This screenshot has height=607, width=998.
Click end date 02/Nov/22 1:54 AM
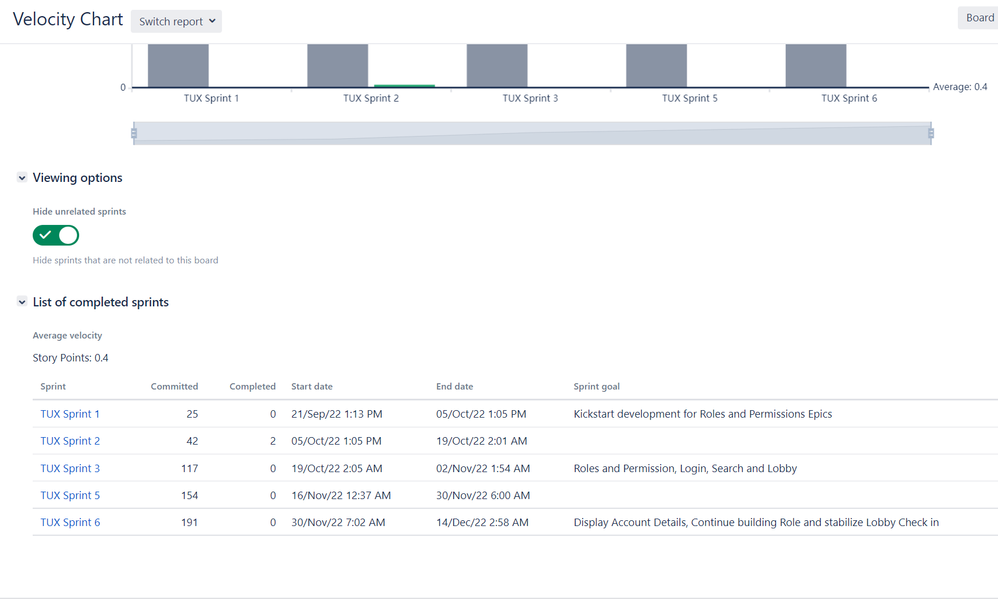coord(483,468)
